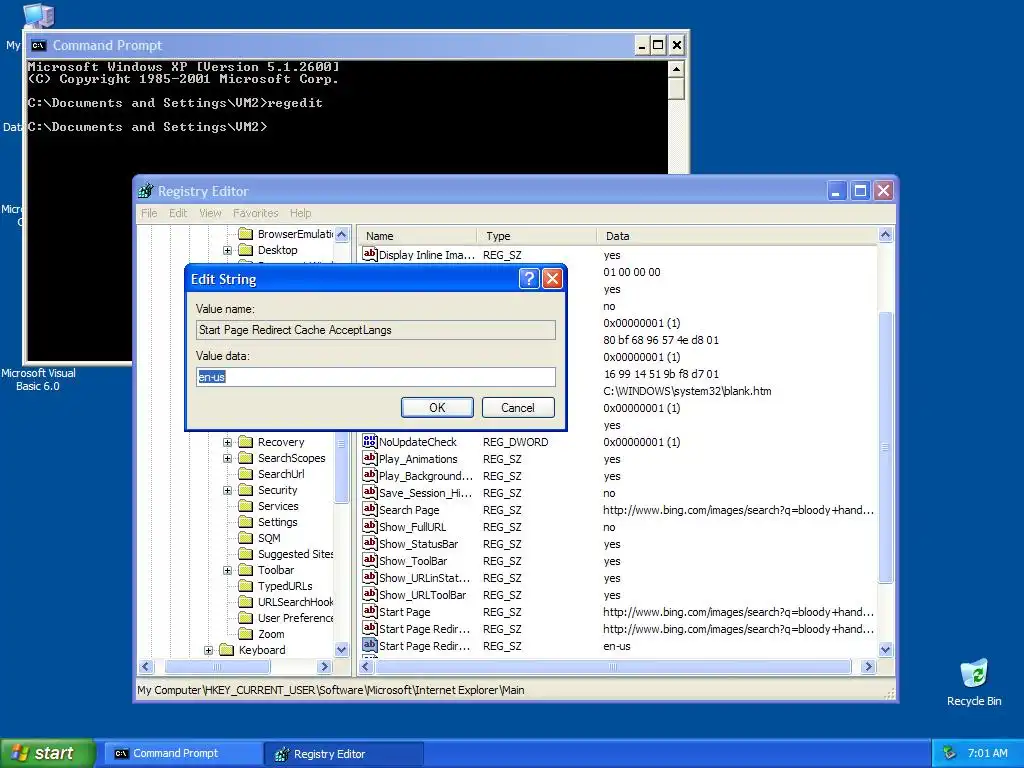Click scroll-right arrow of values pane

click(868, 667)
